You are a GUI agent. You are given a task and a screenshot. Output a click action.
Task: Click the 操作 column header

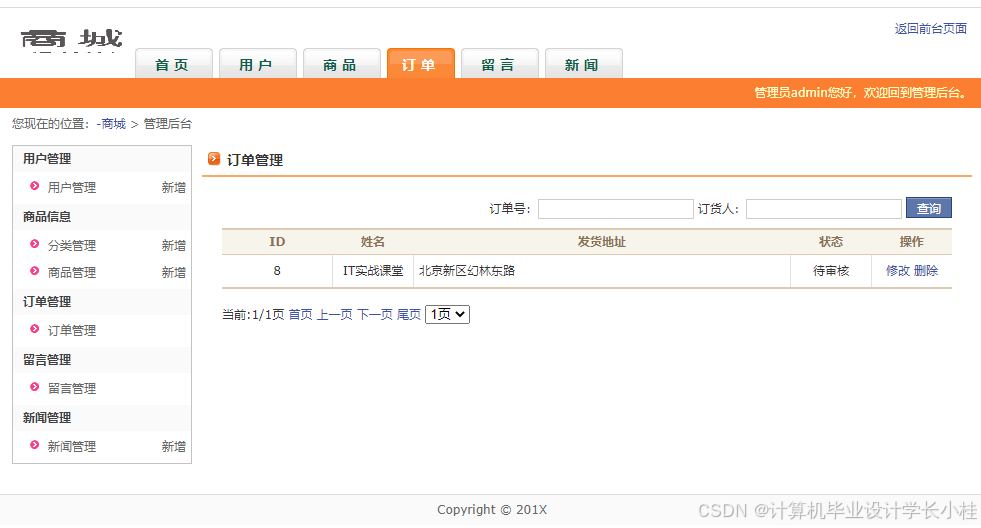(x=912, y=242)
